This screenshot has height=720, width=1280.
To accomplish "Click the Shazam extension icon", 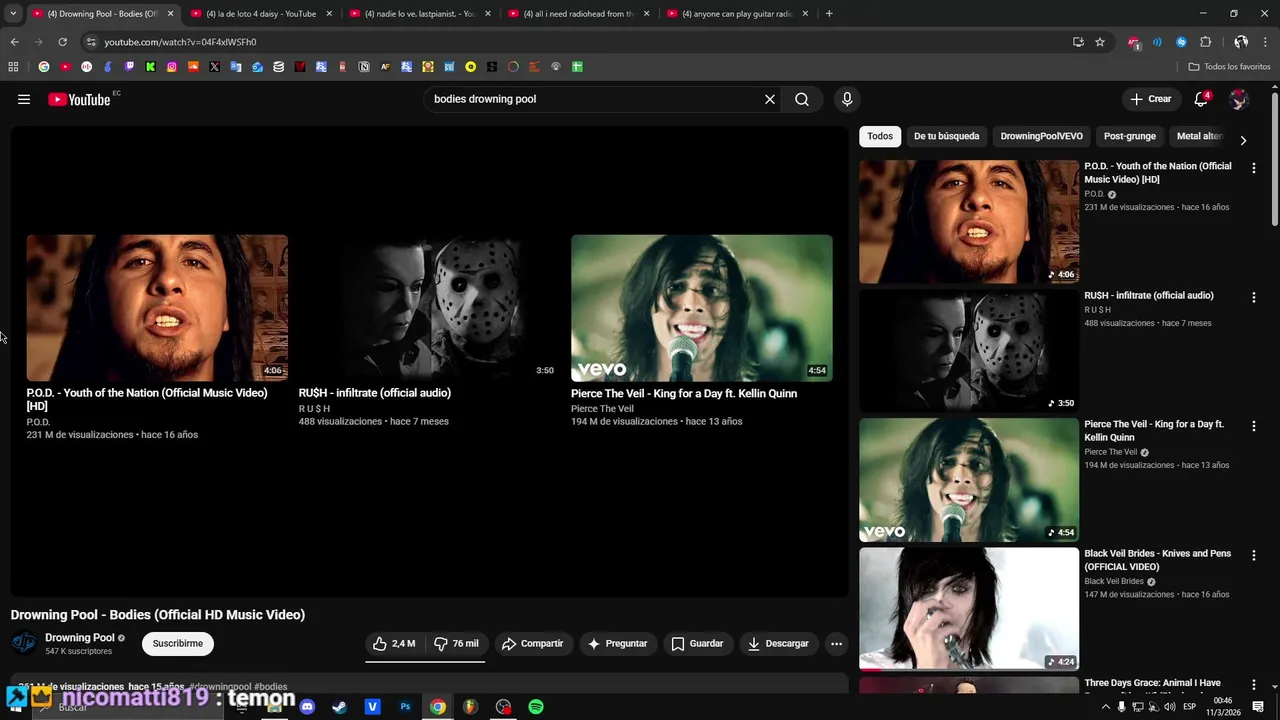I will click(x=1181, y=42).
